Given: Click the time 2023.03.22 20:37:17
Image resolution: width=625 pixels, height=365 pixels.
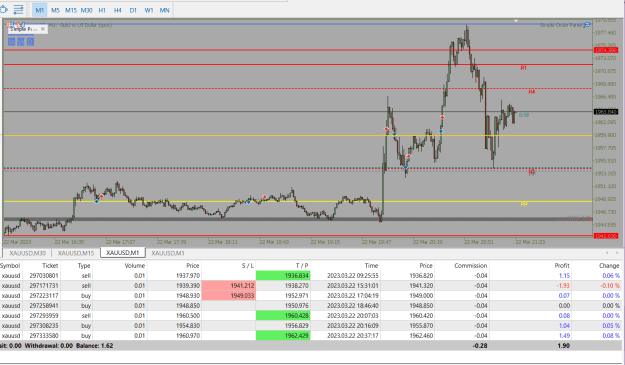Looking at the screenshot, I should [x=353, y=336].
